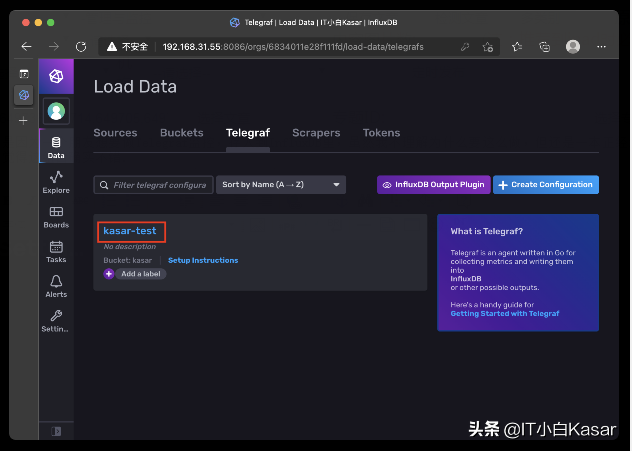The image size is (632, 451).
Task: Open the browser favorites list
Action: [x=517, y=47]
